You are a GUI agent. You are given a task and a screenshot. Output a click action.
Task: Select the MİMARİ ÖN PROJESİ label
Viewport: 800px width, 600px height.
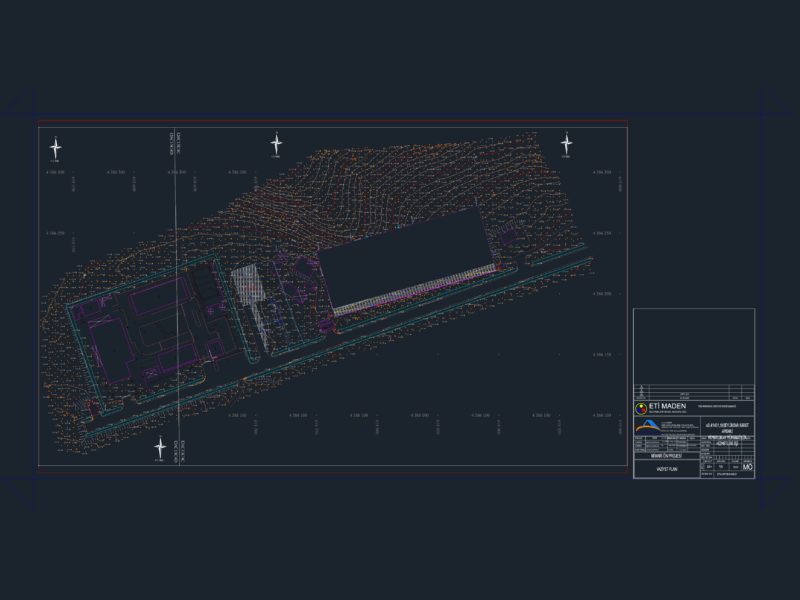[666, 456]
